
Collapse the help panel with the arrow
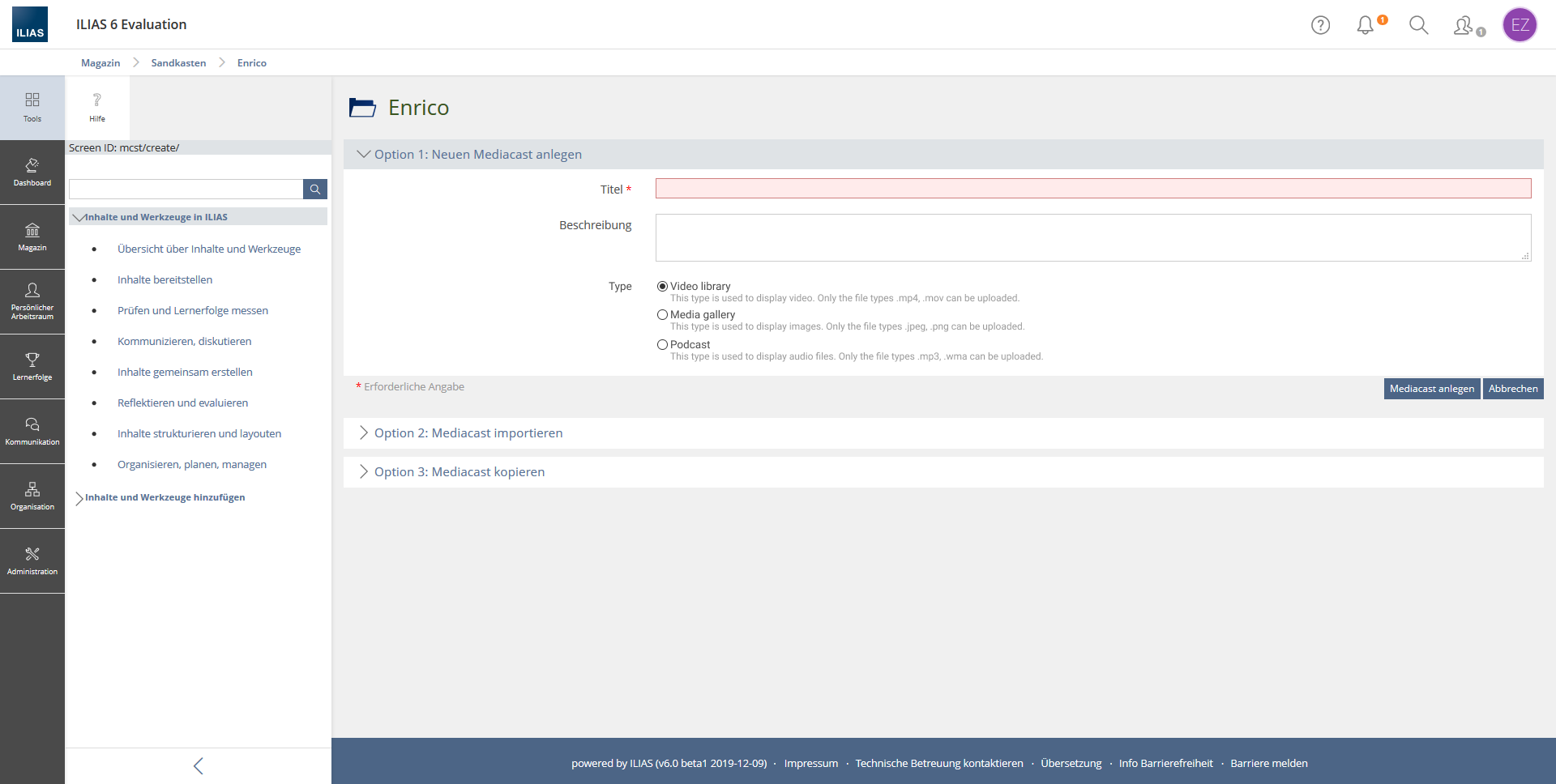(x=199, y=766)
